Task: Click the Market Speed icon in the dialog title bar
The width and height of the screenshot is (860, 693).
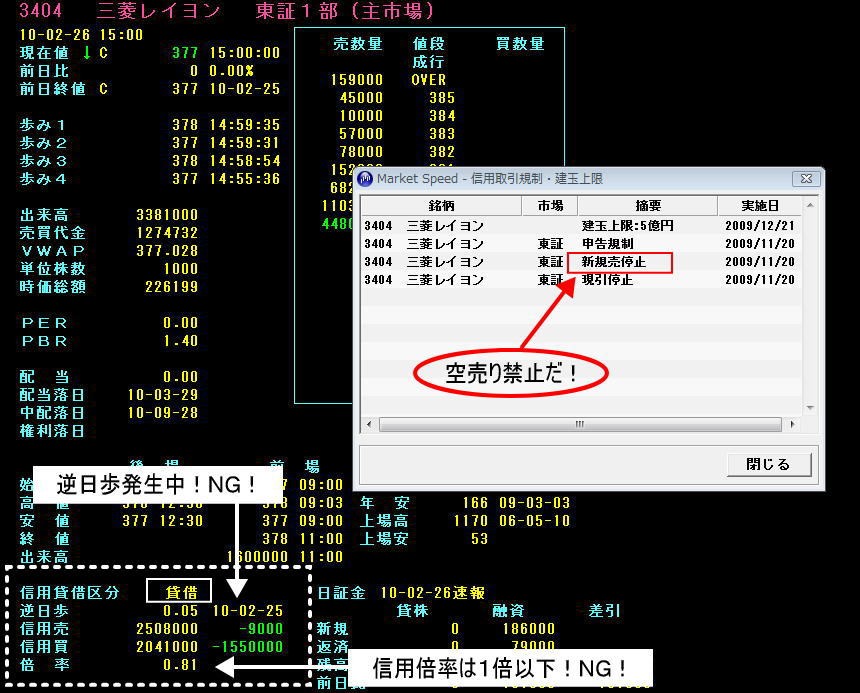Action: point(365,179)
